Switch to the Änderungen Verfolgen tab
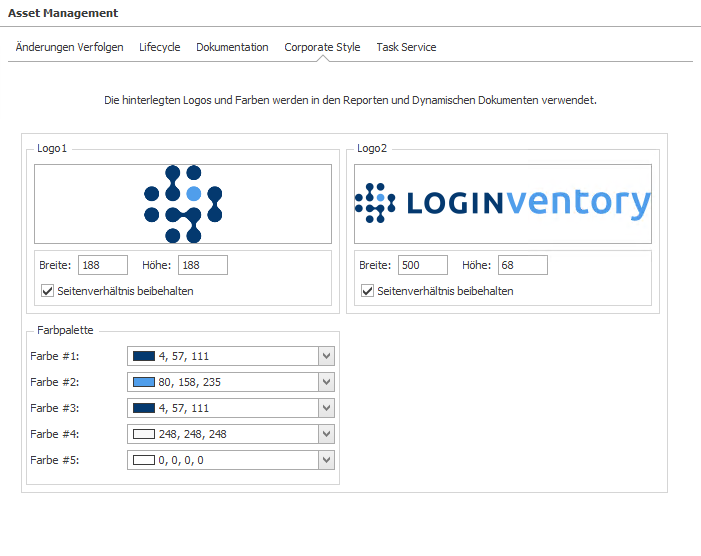The height and width of the screenshot is (556, 701). tap(69, 47)
